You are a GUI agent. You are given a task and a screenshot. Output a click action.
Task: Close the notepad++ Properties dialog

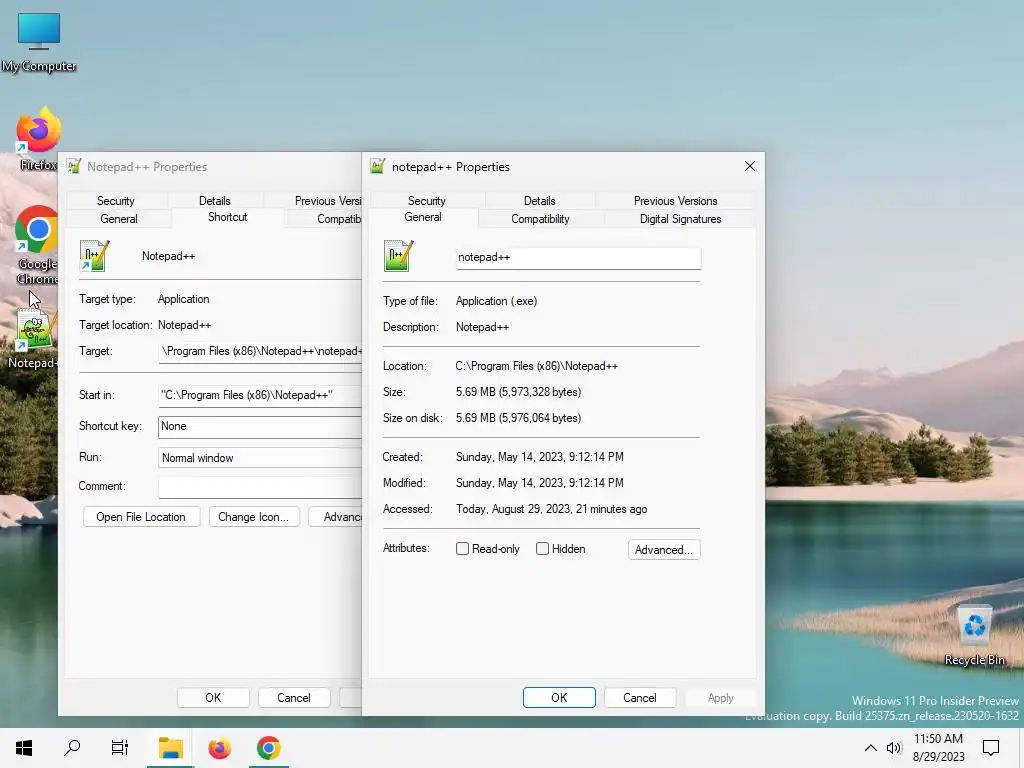click(x=750, y=167)
